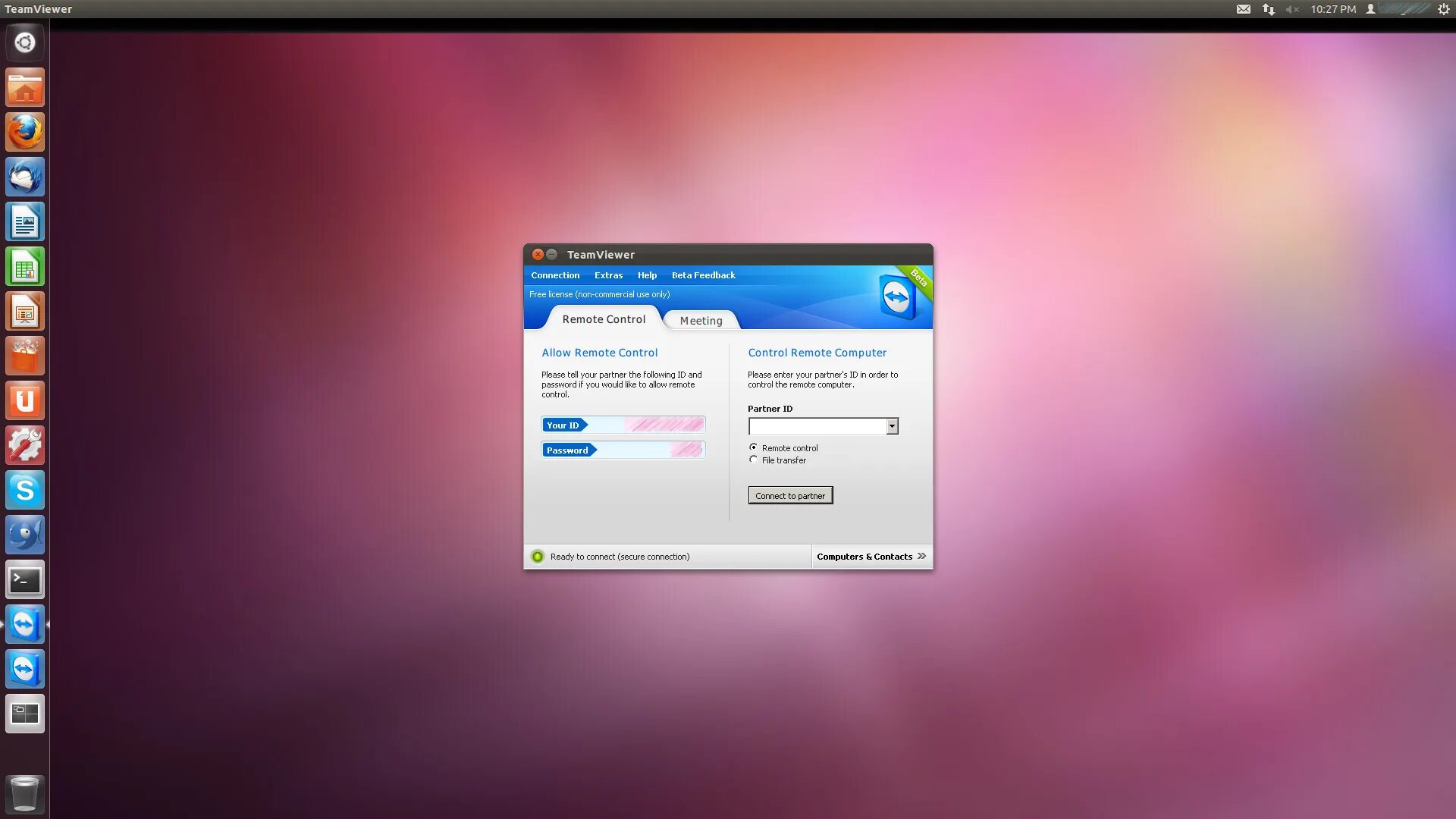Click the TeamViewer logo in the header

point(897,297)
